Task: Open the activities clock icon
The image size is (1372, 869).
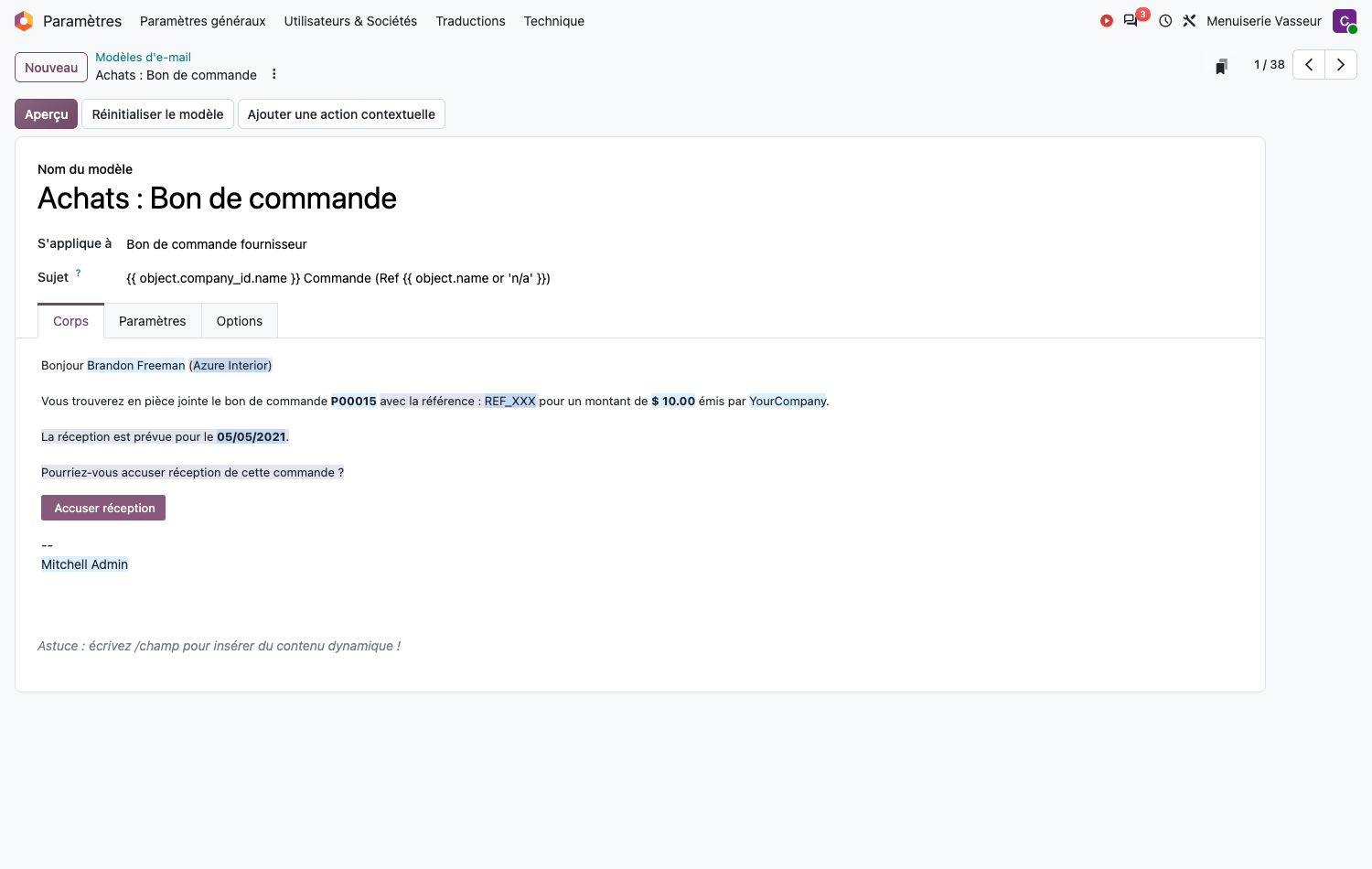Action: click(x=1165, y=21)
